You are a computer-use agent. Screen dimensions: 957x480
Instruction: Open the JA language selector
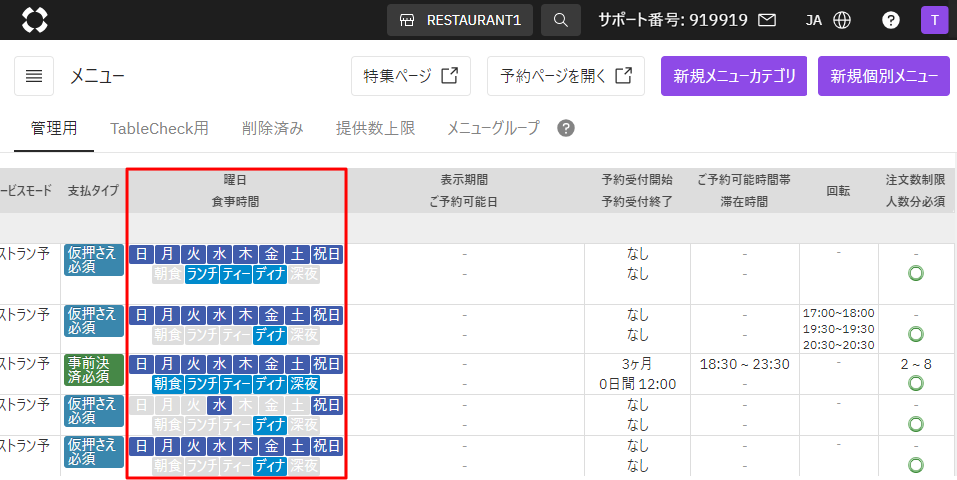pos(814,20)
